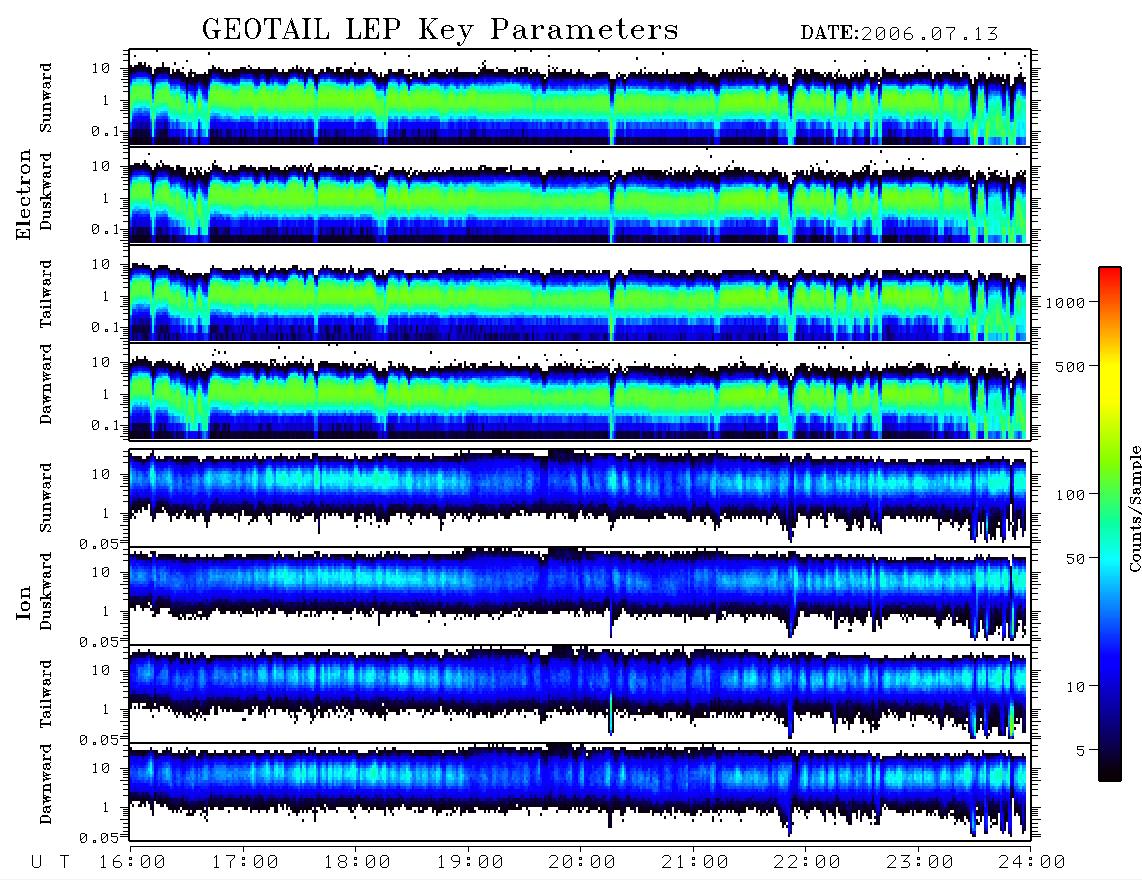Click the Sunward label of the Electron group

(47, 97)
